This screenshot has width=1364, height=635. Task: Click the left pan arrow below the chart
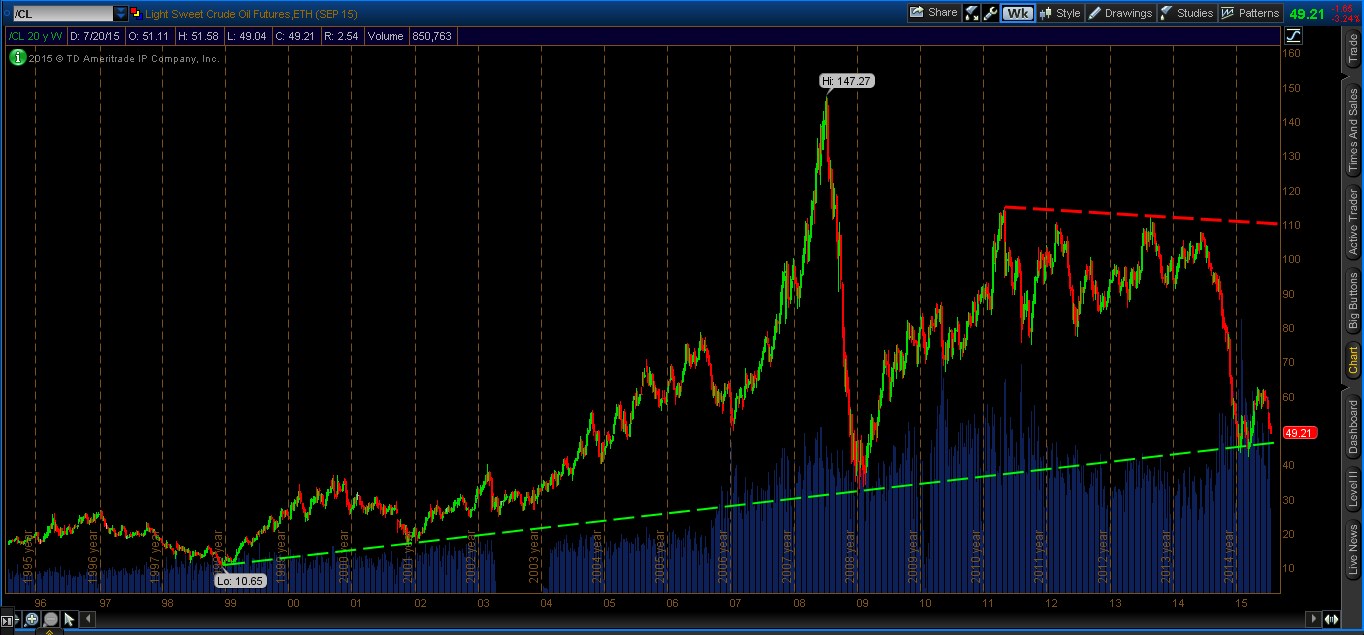tap(88, 620)
